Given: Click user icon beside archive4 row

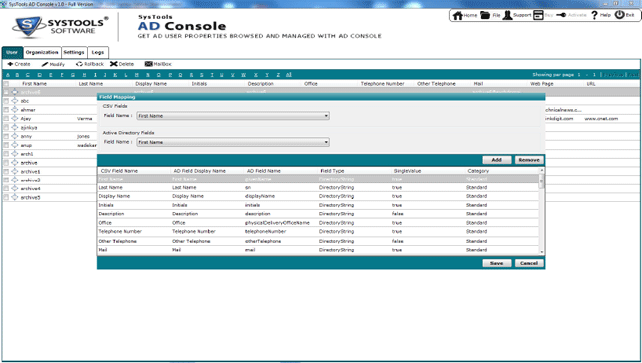Looking at the screenshot, I should (15, 189).
